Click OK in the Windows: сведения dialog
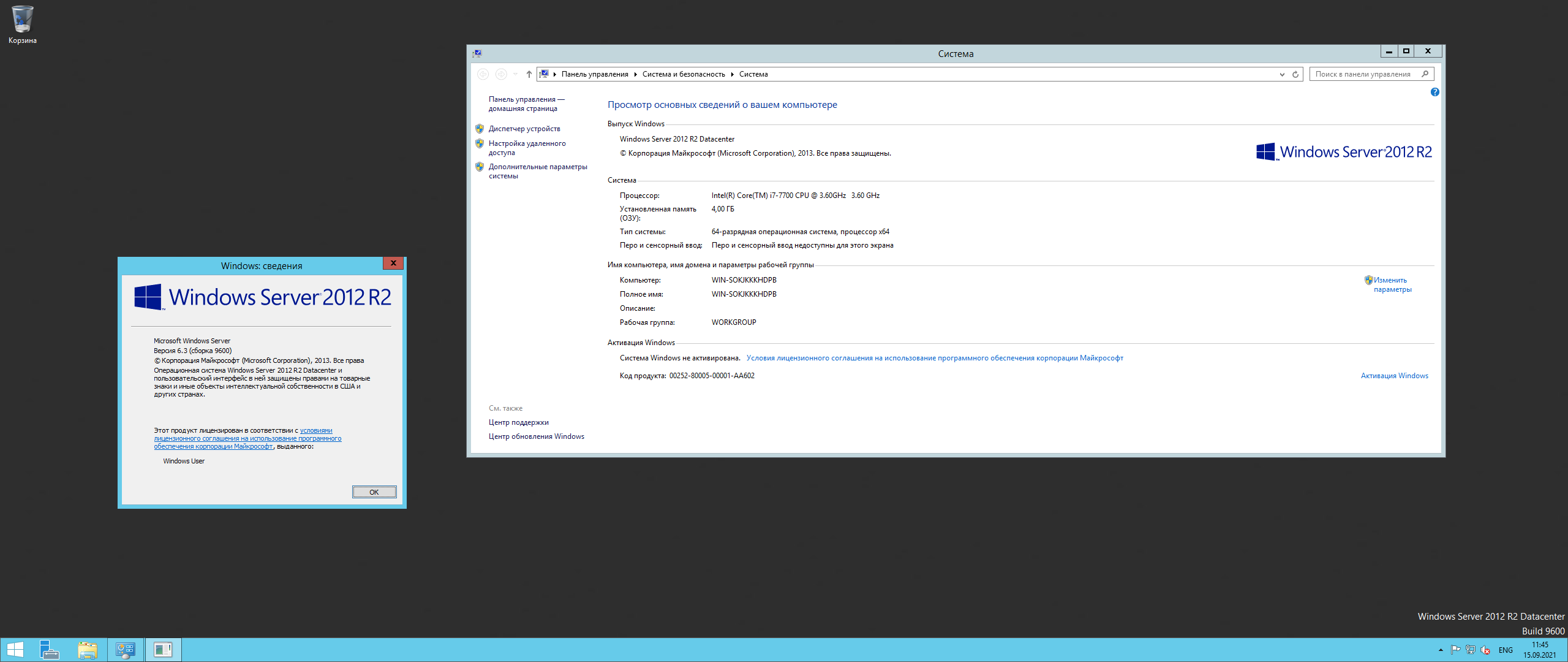 (374, 492)
